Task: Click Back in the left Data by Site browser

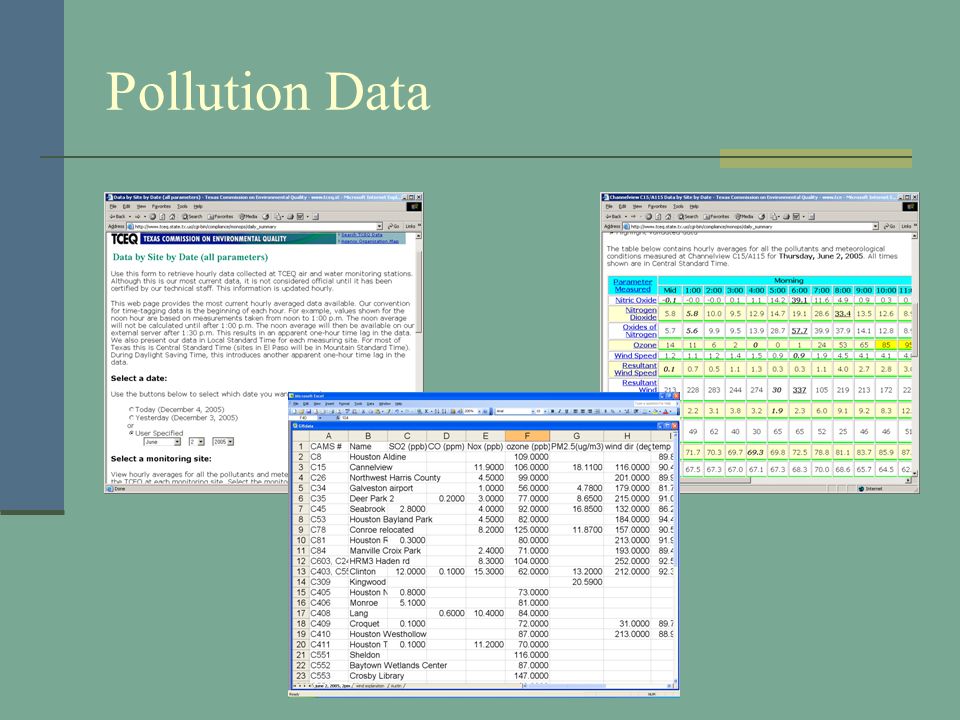Action: [x=118, y=217]
